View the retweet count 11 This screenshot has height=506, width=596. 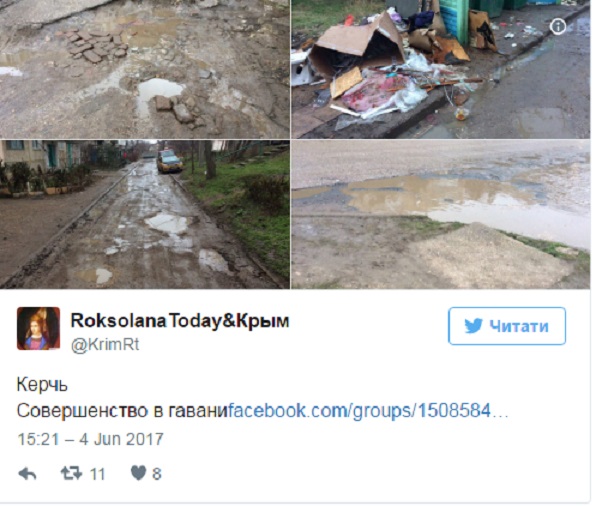coord(97,474)
